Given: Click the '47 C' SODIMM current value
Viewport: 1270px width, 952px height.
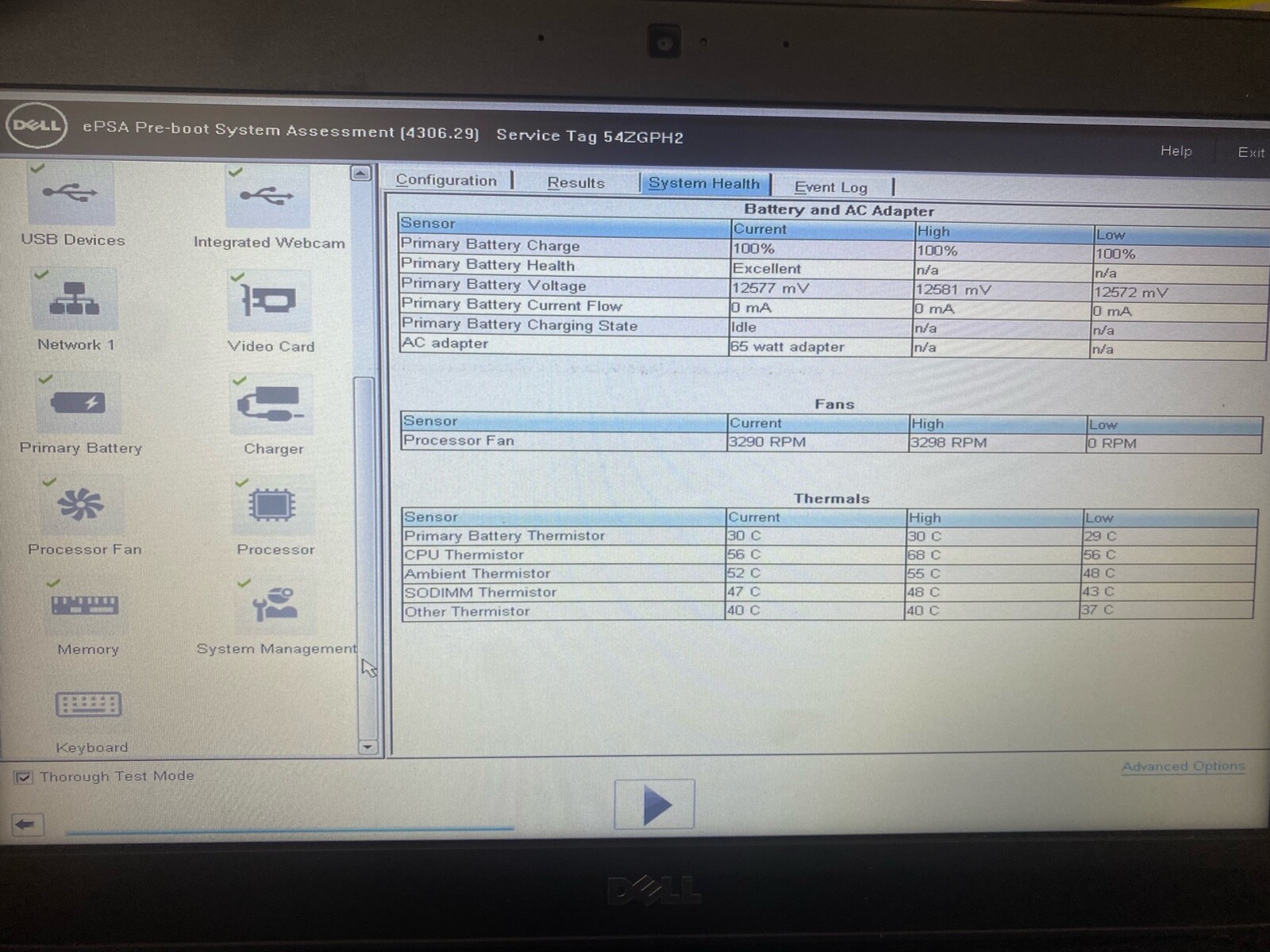Looking at the screenshot, I should point(744,592).
